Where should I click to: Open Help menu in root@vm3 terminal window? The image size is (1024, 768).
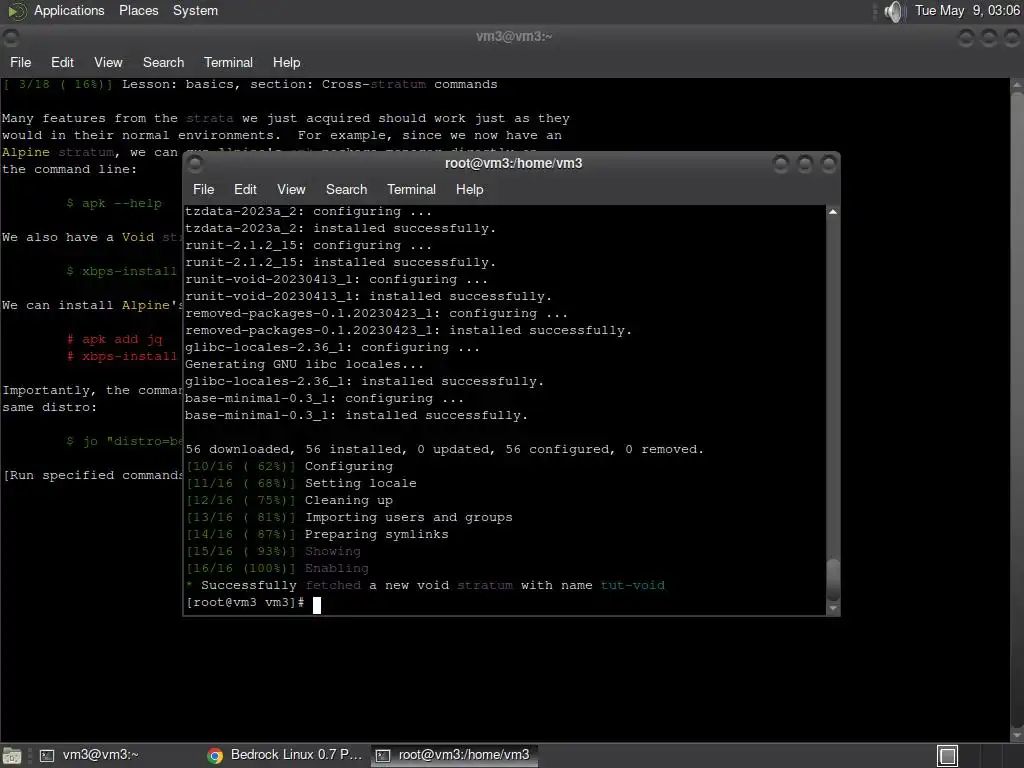click(469, 189)
